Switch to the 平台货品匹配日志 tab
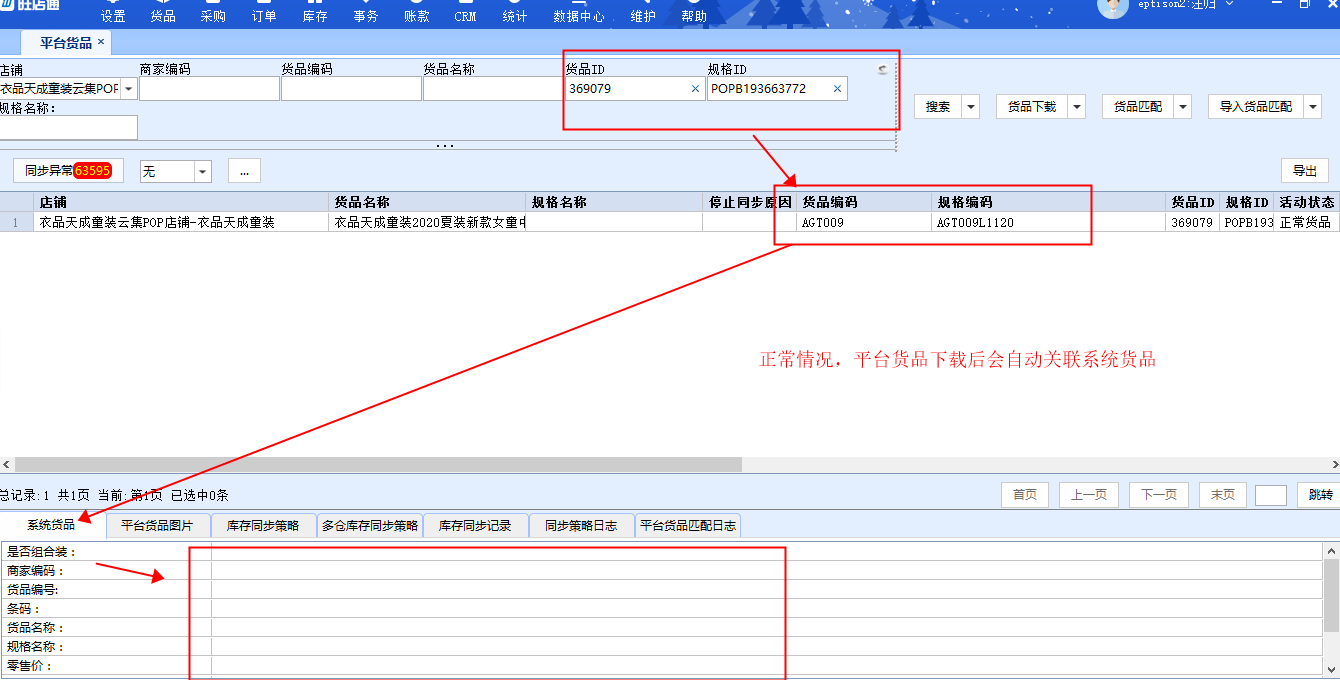This screenshot has width=1340, height=680. [688, 526]
